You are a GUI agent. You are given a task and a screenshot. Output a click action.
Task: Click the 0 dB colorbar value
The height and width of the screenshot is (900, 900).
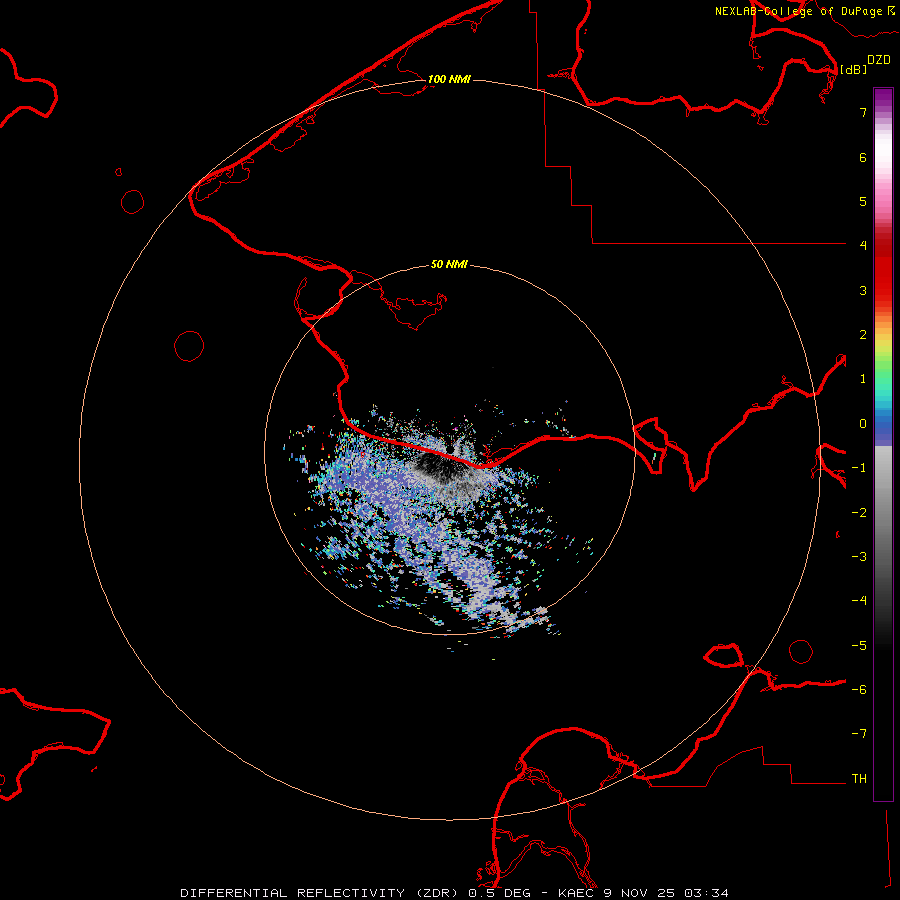pyautogui.click(x=863, y=424)
